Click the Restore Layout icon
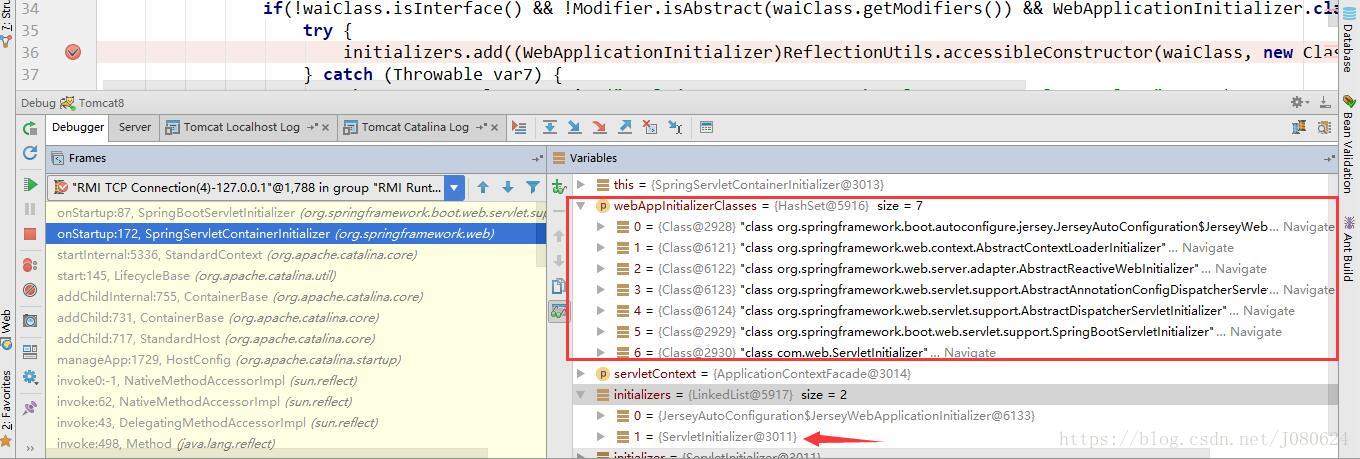The height and width of the screenshot is (459, 1360). (x=30, y=351)
